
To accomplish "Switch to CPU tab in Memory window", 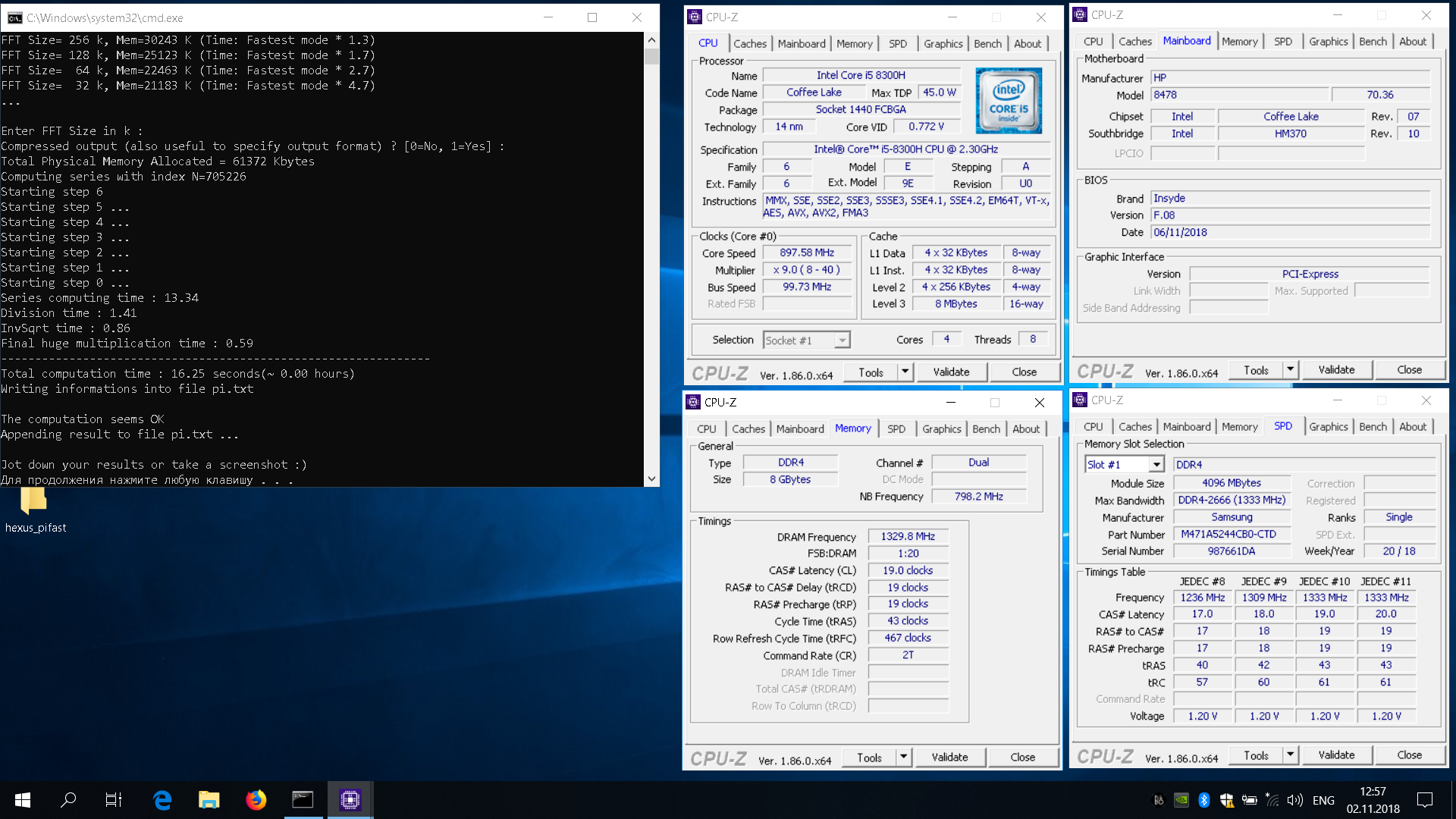I will (x=706, y=429).
